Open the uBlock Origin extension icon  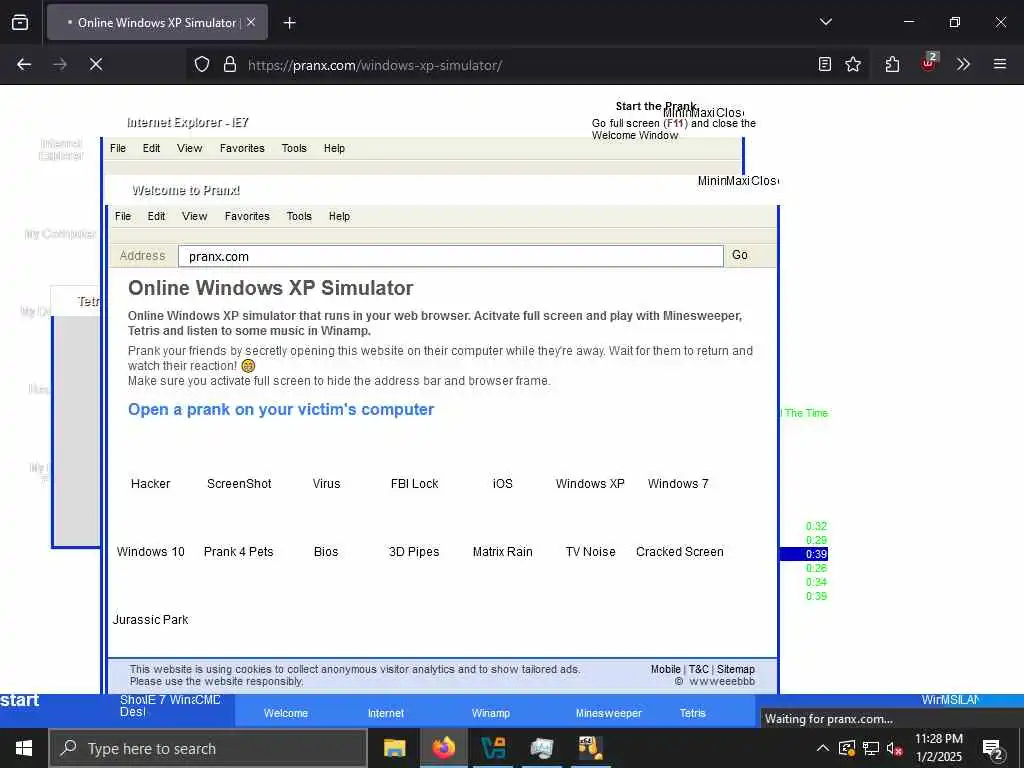coord(929,63)
